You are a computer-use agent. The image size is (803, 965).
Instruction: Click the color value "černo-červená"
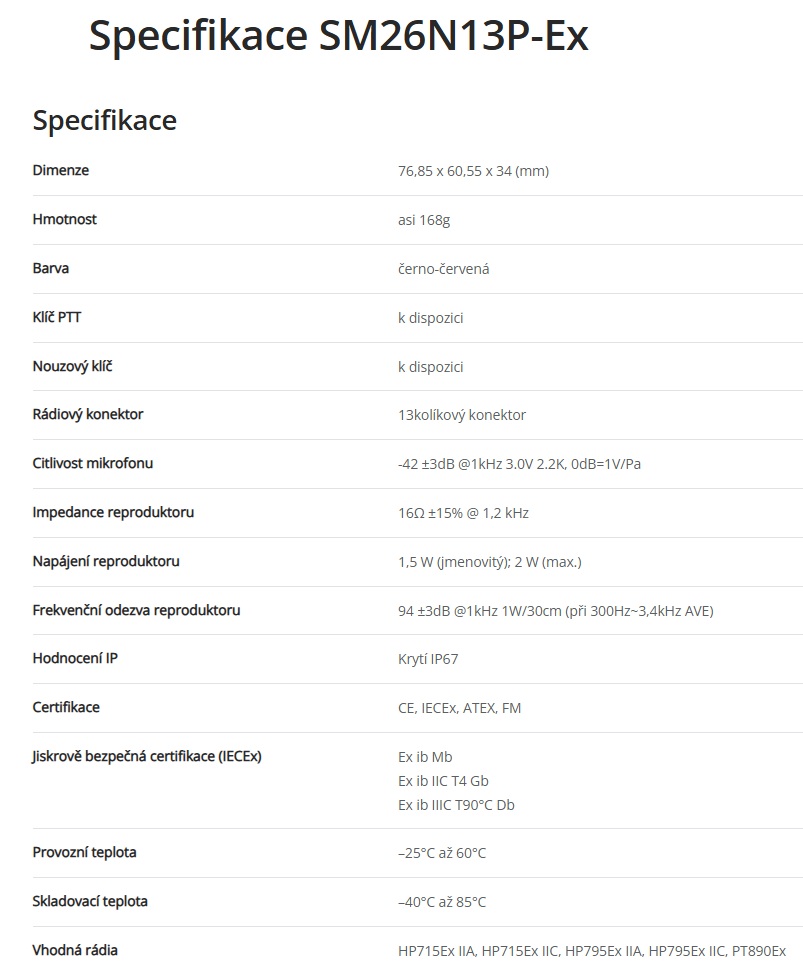[443, 269]
